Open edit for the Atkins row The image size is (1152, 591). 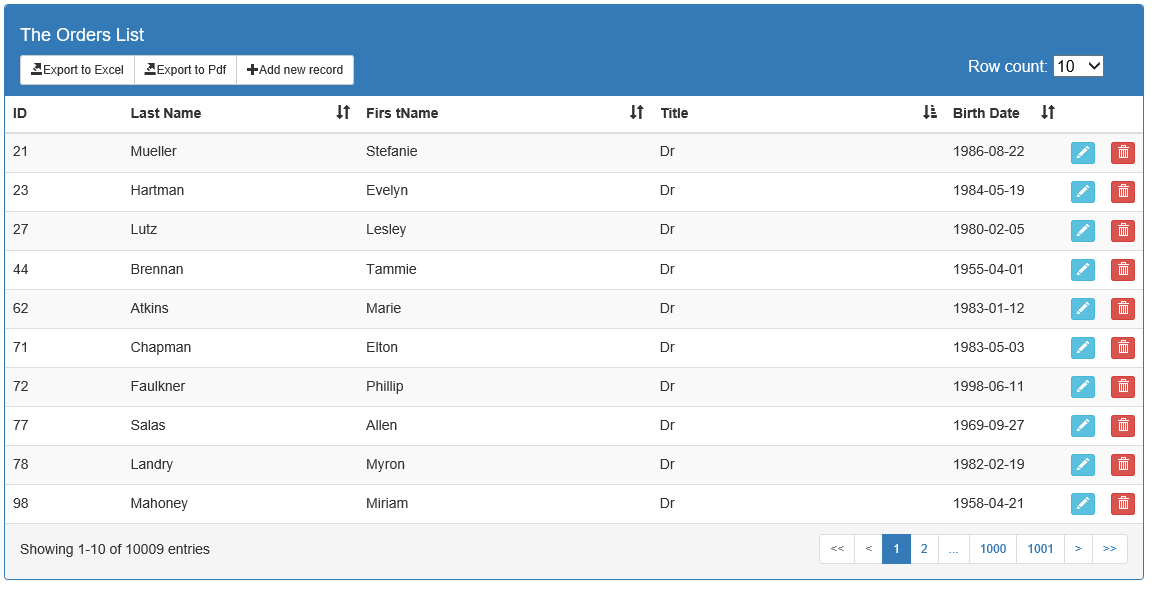1082,309
